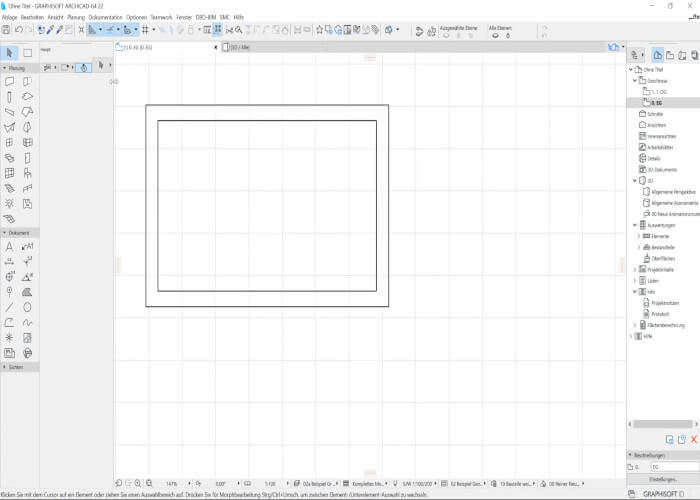Screen dimensions: 700x500
Task: Click the Einstellungen button
Action: click(x=663, y=479)
